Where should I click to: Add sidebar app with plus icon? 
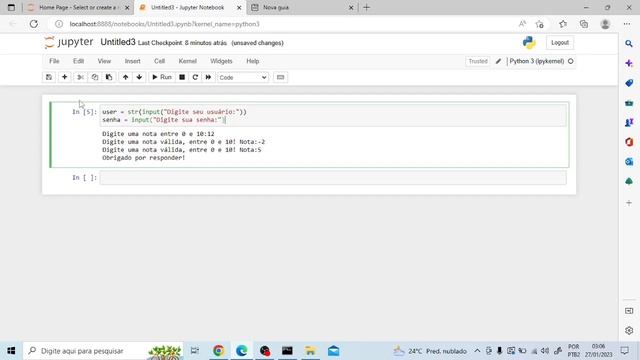tap(629, 203)
